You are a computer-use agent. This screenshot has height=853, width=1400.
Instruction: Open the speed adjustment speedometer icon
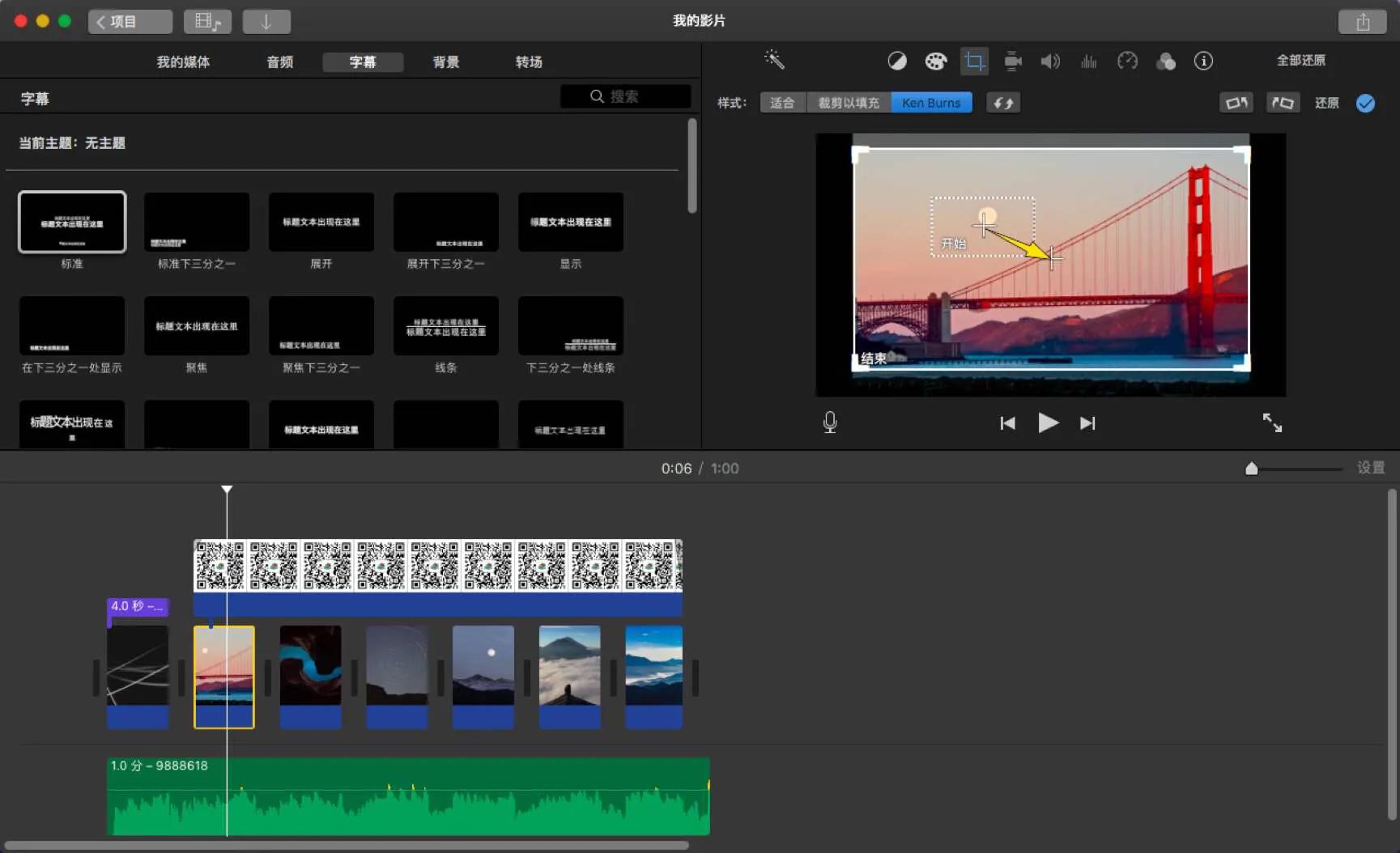click(x=1127, y=62)
